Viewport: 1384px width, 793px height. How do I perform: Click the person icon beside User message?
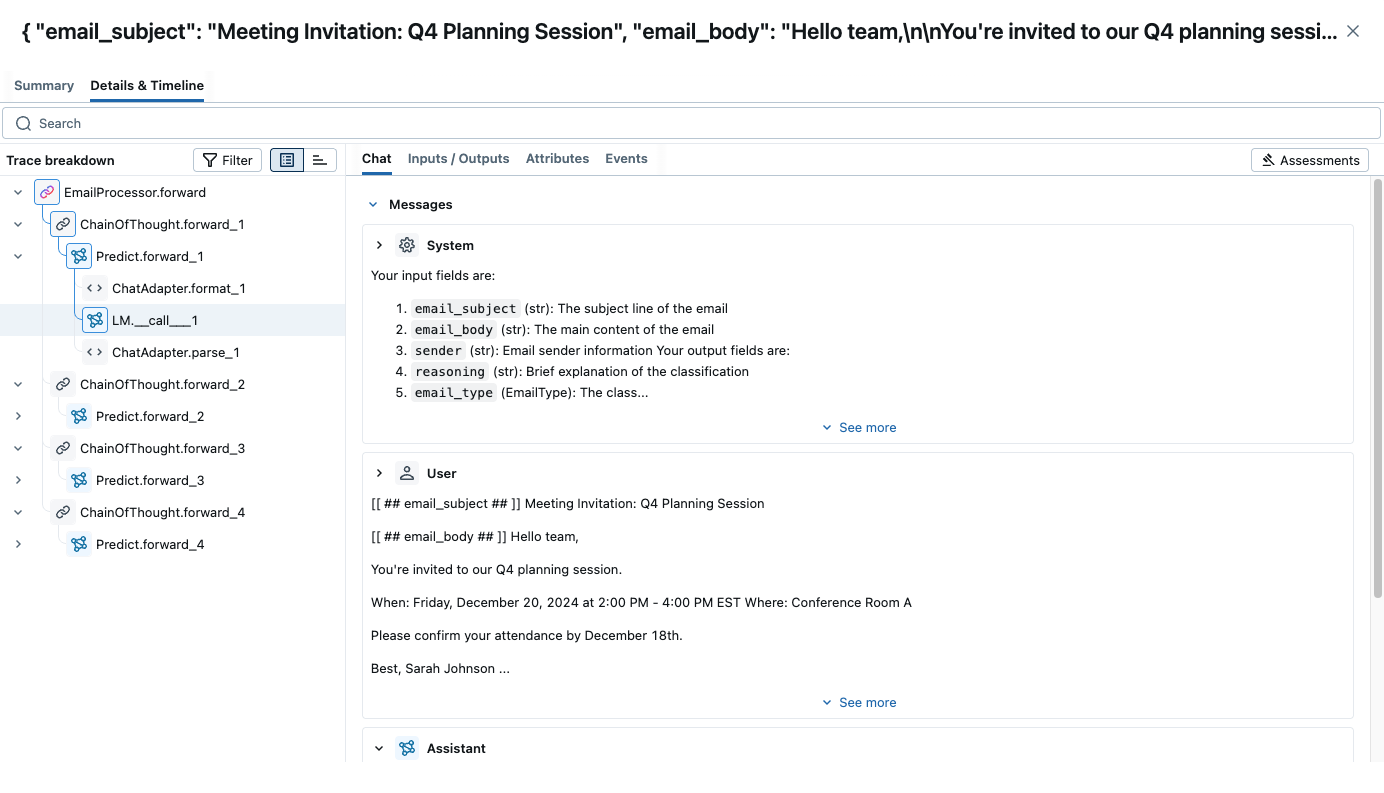(x=406, y=472)
